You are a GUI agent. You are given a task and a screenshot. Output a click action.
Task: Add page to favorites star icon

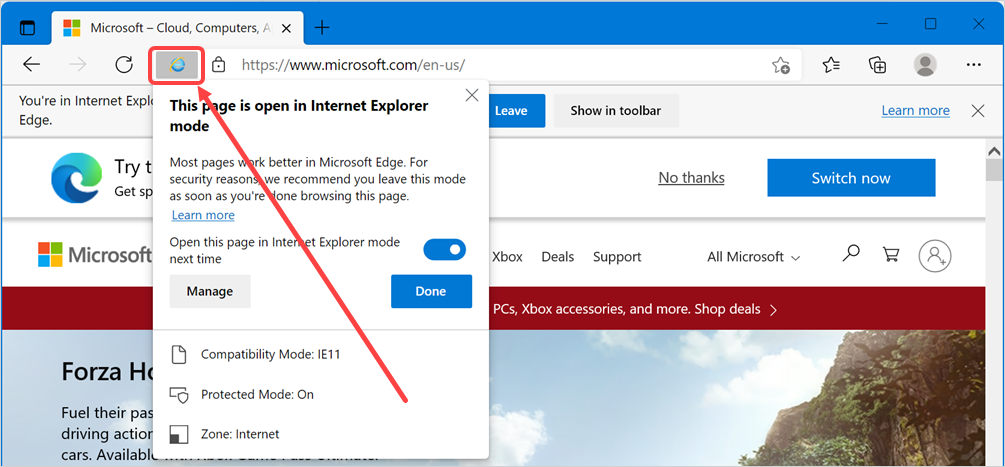point(781,65)
